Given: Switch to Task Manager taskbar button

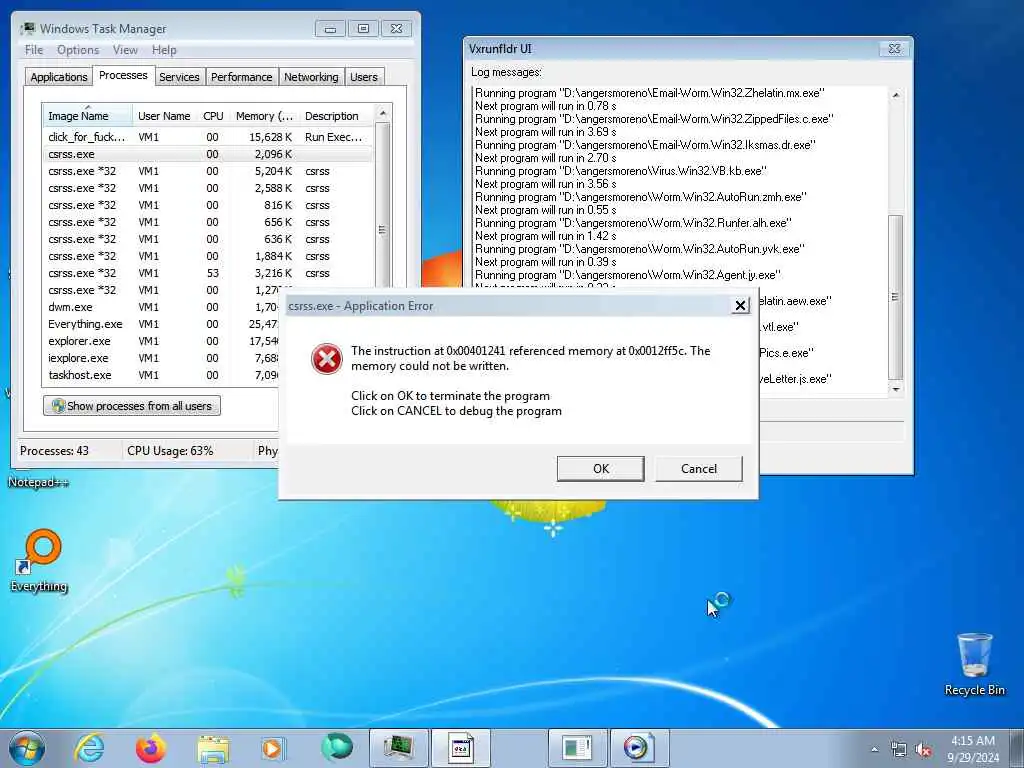Looking at the screenshot, I should click(398, 748).
